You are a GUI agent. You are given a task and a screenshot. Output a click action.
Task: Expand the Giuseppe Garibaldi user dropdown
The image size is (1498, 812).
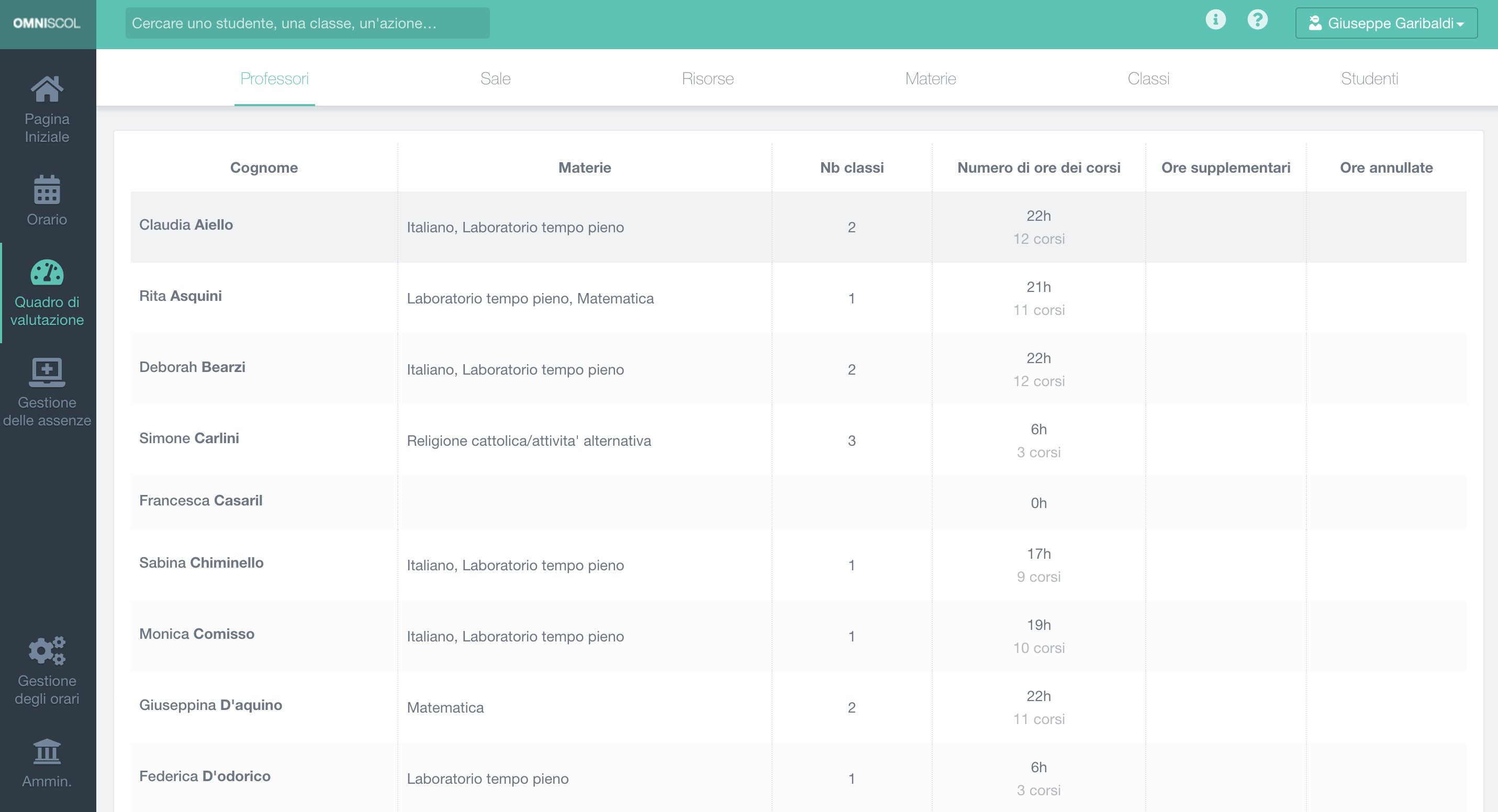[x=1386, y=23]
